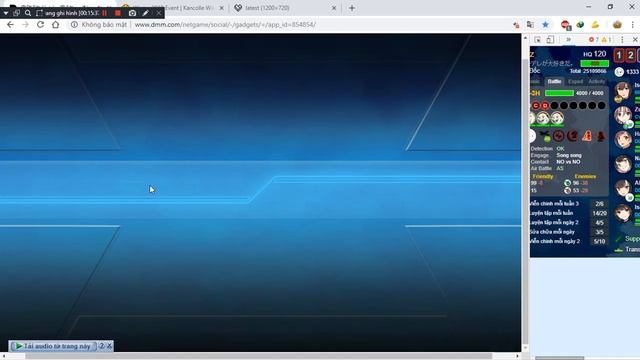Open the green extension icon
640x360 pixels.
pos(580,25)
